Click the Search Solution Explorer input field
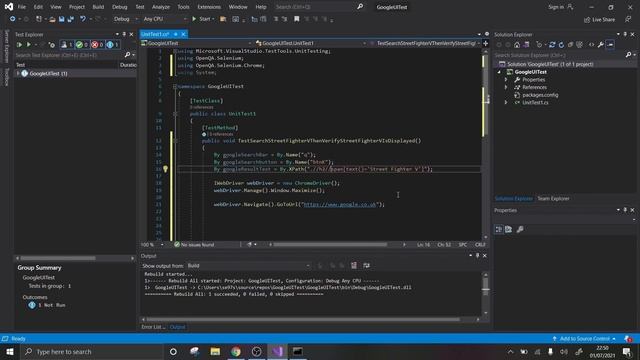 tap(560, 55)
